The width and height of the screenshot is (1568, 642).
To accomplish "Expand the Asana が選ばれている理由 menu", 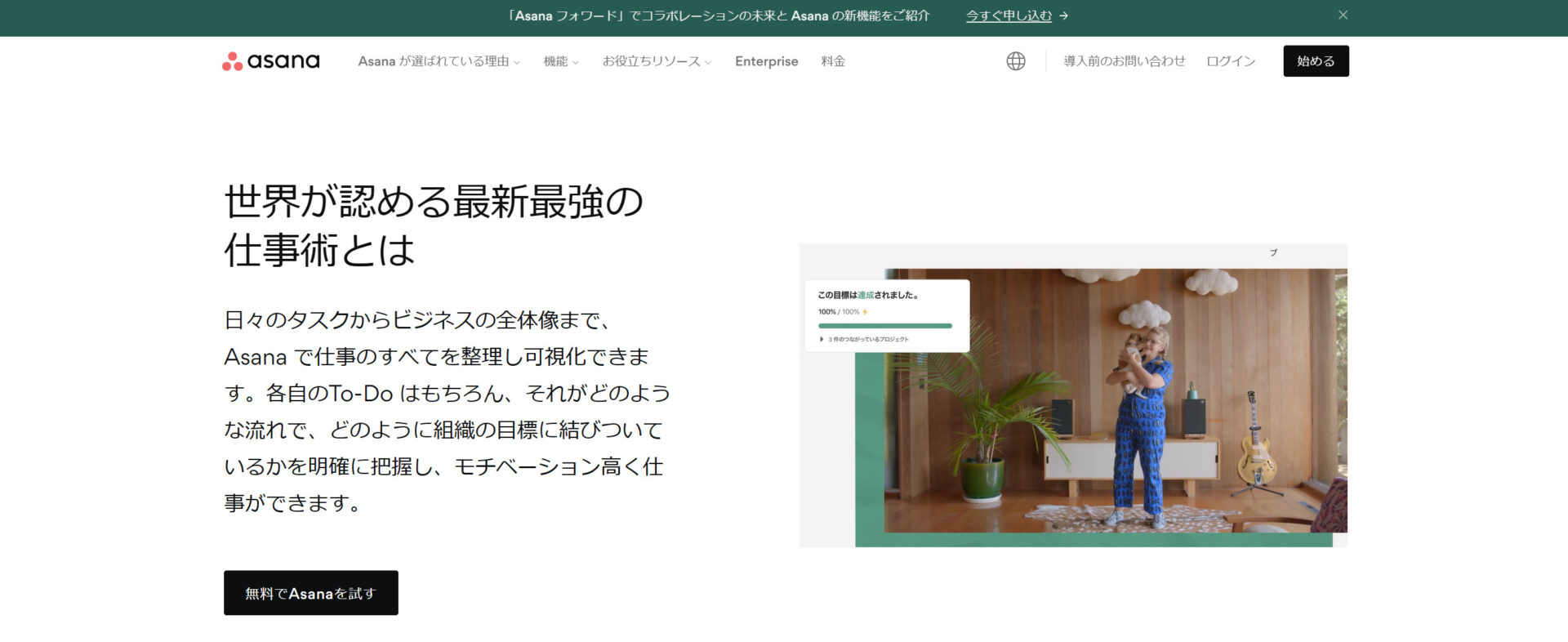I will tap(439, 61).
